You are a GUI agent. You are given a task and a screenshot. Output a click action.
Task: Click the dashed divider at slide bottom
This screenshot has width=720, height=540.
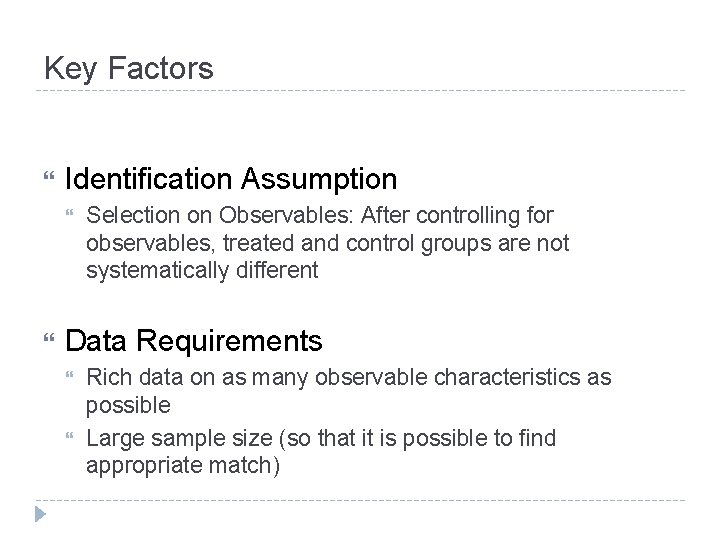pos(360,500)
